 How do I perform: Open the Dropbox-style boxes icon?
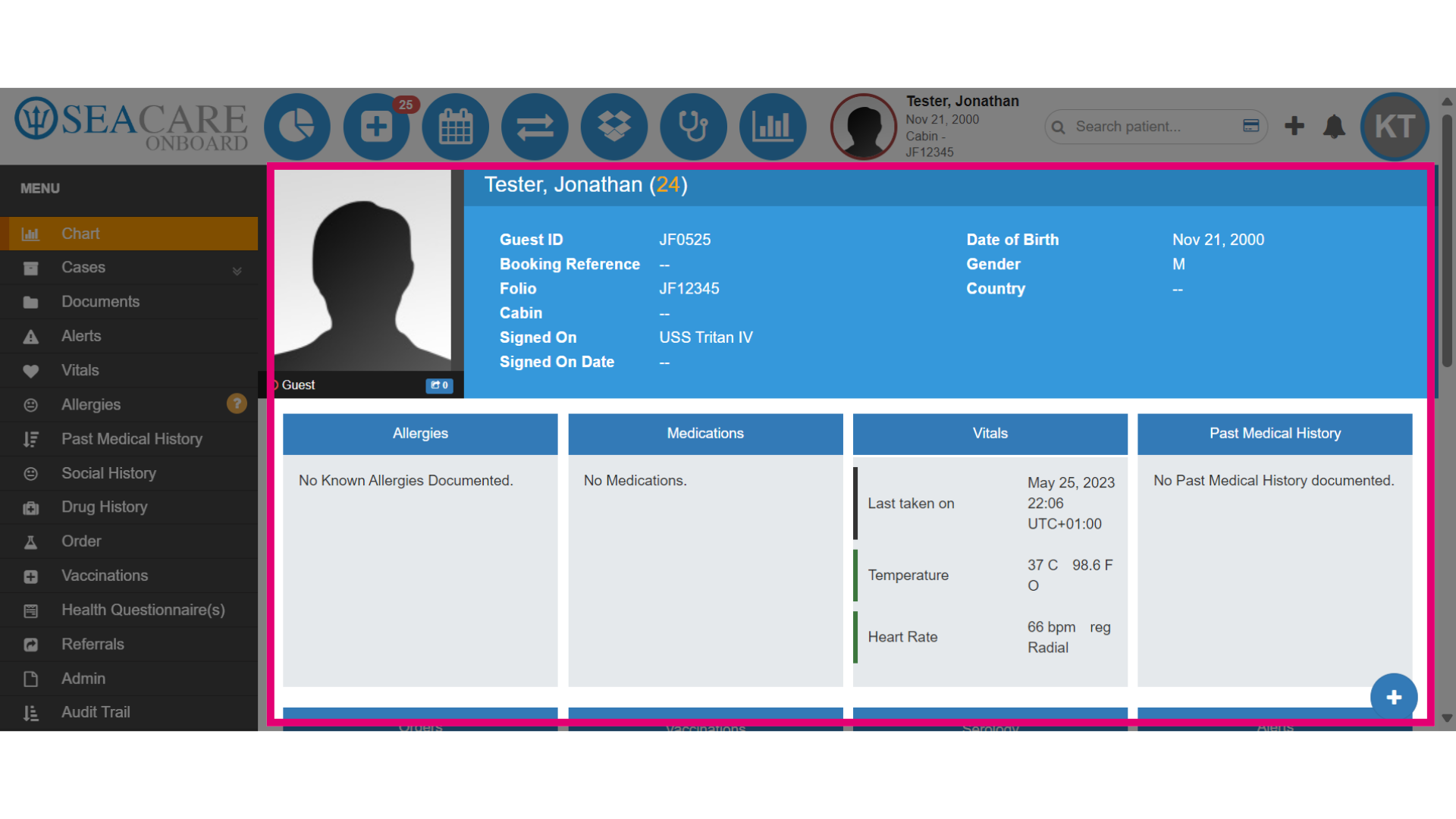click(x=614, y=127)
